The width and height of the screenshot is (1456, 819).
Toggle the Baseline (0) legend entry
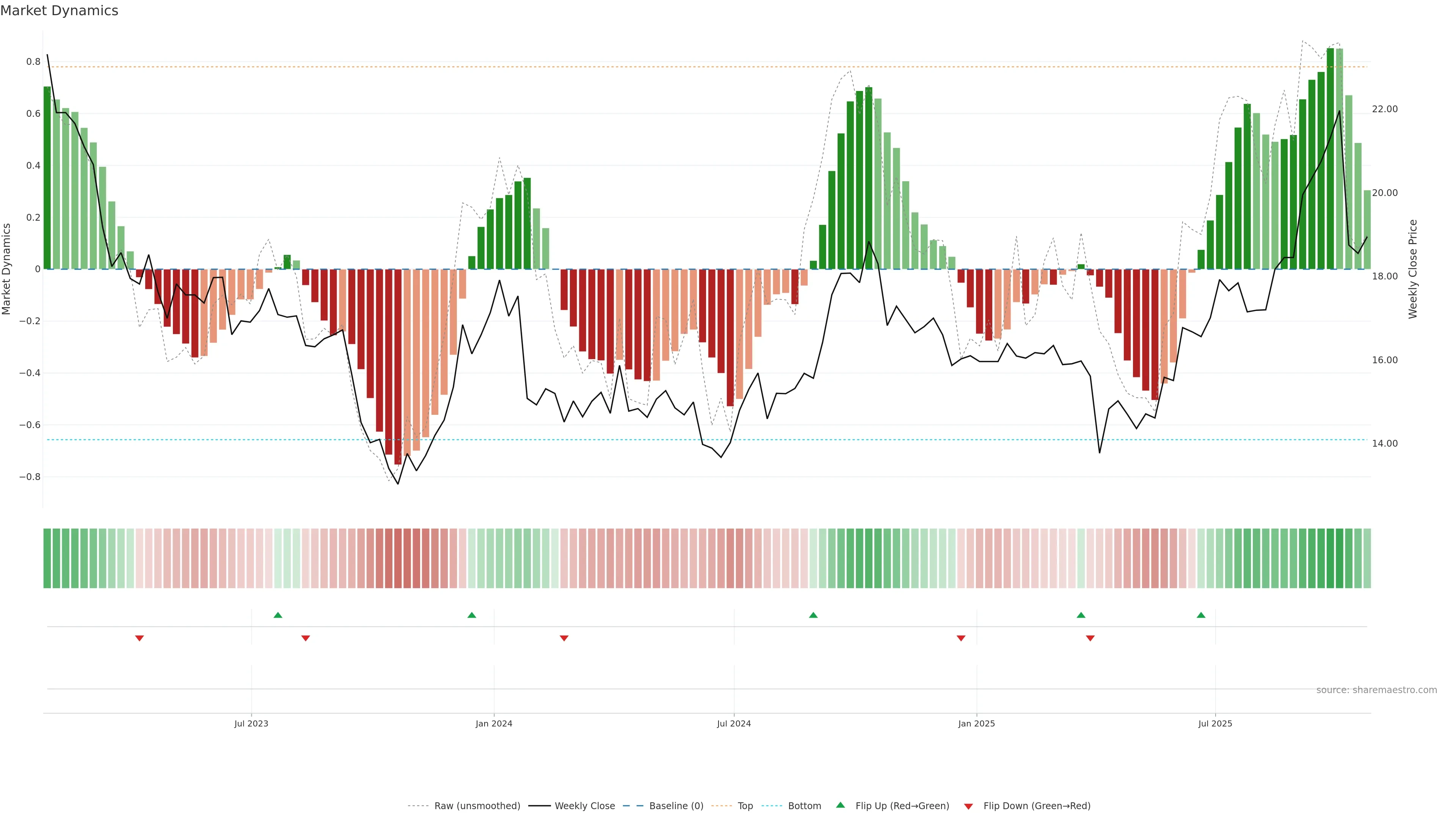pyautogui.click(x=676, y=806)
